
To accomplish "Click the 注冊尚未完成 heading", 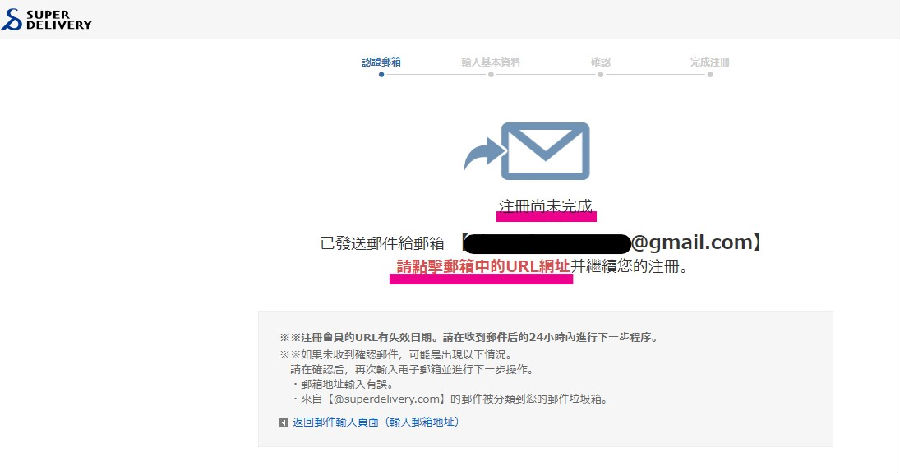I will [x=546, y=206].
